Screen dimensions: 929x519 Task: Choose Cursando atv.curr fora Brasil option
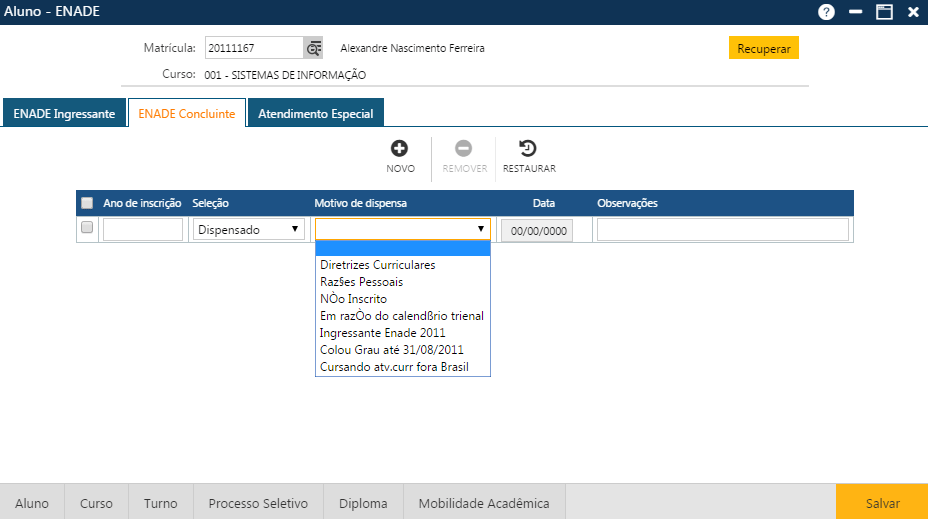403,367
